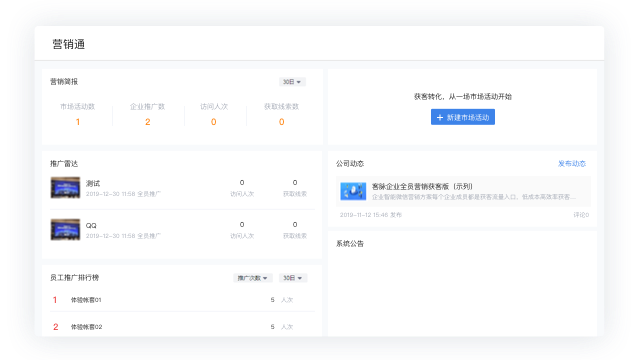Click the 推广雷达 section heading
The image size is (640, 360).
(64, 164)
